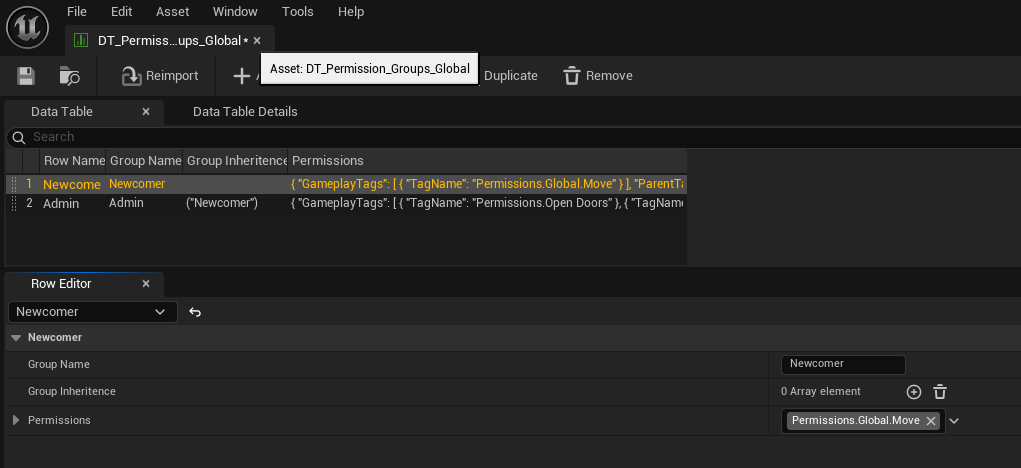1021x468 pixels.
Task: Click the Save asset floppy disk icon
Action: pos(26,76)
